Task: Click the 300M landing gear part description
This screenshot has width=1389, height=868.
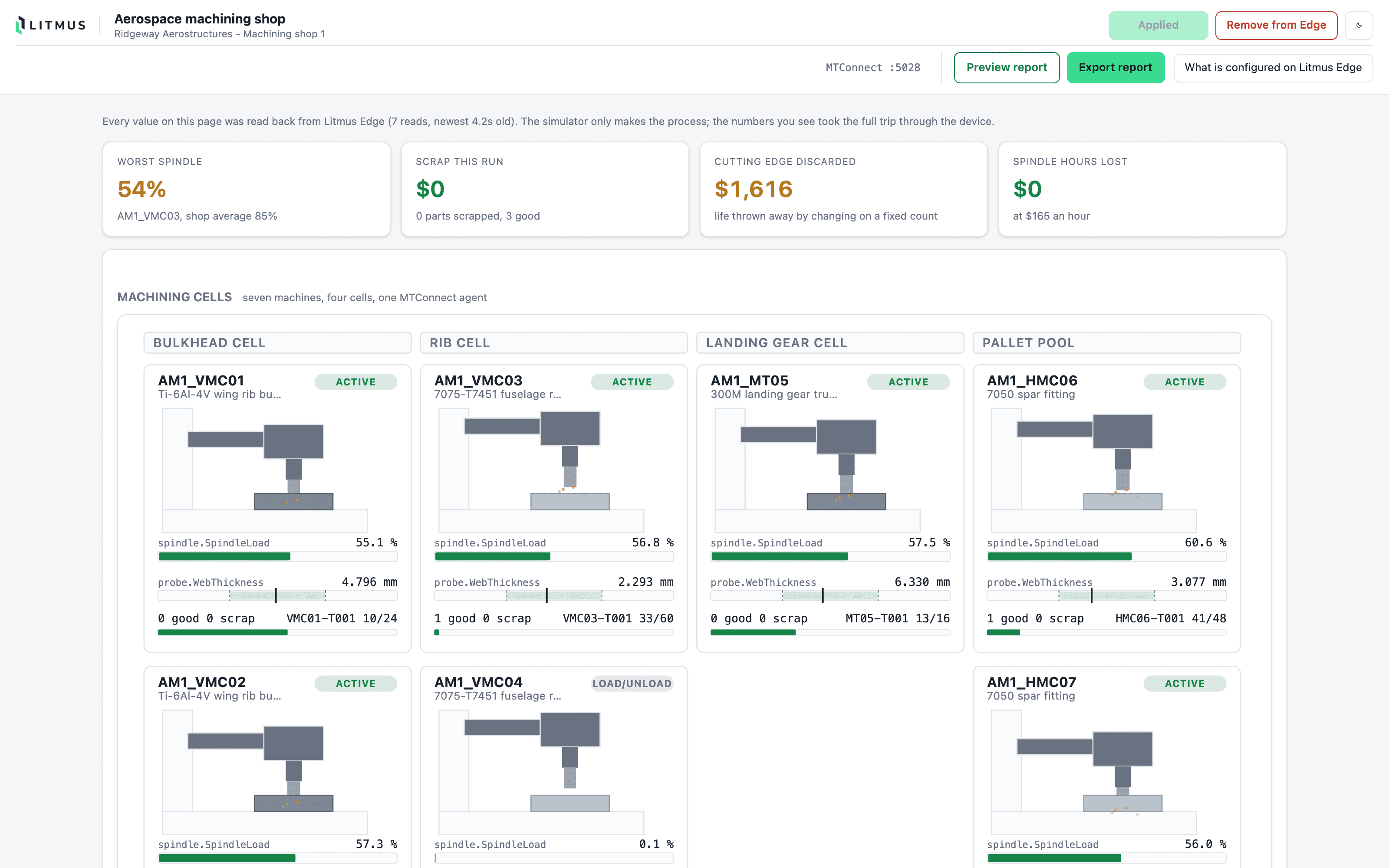Action: pos(773,395)
